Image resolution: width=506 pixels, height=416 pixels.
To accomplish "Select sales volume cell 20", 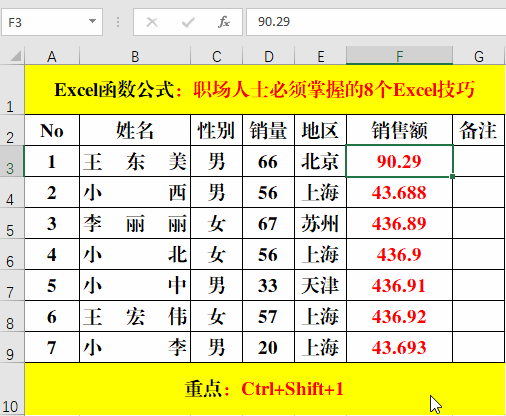I will (x=269, y=347).
